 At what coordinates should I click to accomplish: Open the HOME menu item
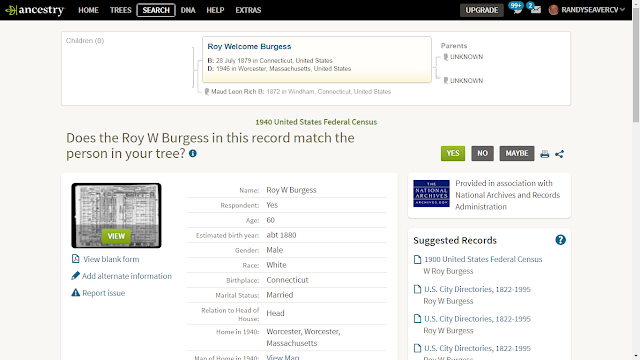click(x=88, y=10)
